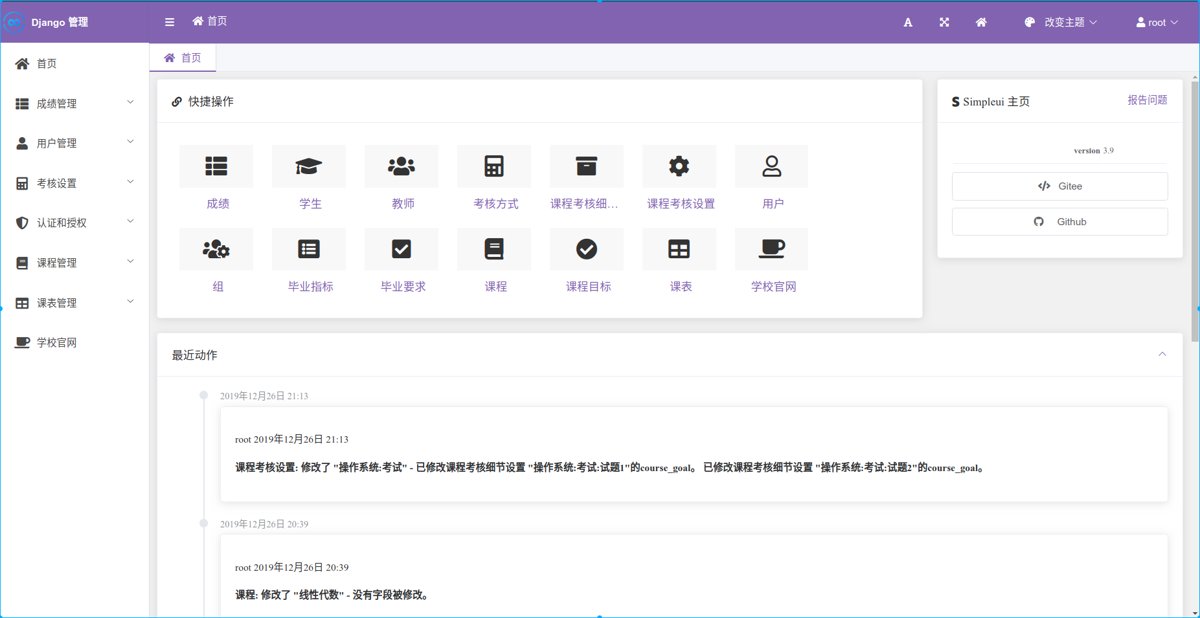Click the 首页 breadcrumb in the header
Viewport: 1200px width, 618px height.
[210, 21]
